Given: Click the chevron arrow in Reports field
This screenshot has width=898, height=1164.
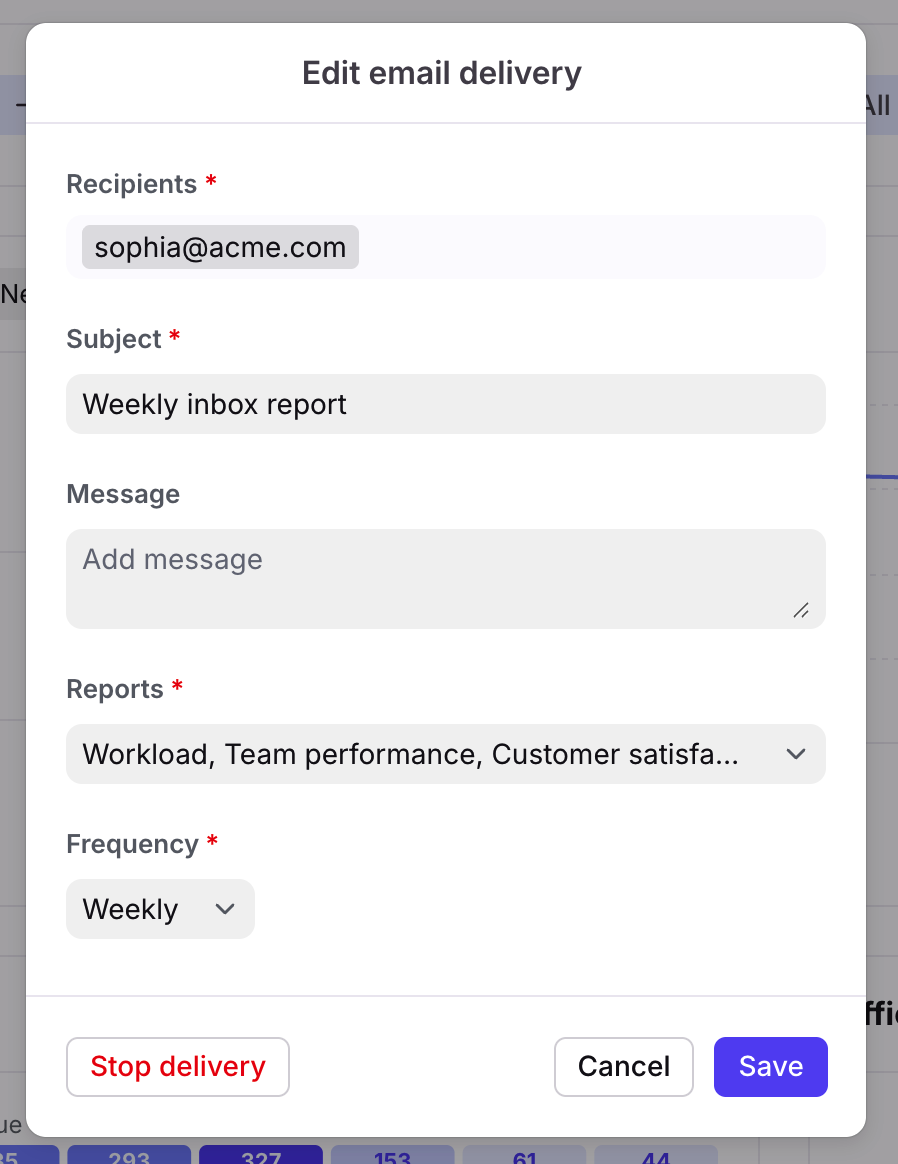Looking at the screenshot, I should pyautogui.click(x=796, y=754).
